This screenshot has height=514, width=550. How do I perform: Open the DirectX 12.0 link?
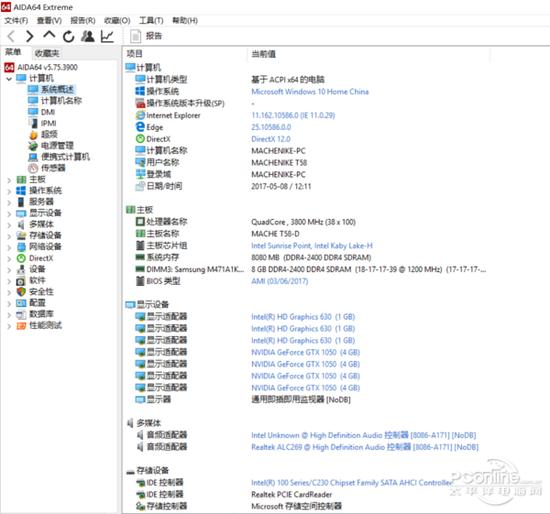271,139
